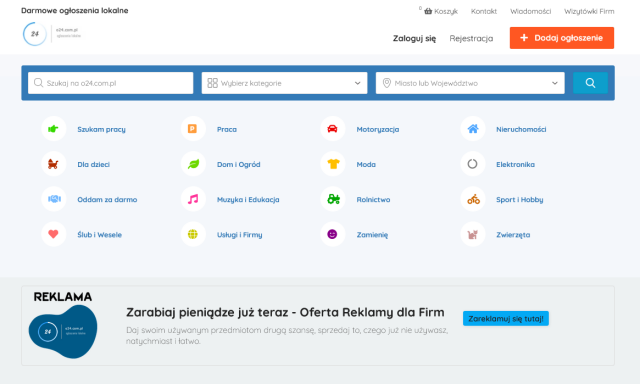Image resolution: width=640 pixels, height=384 pixels.
Task: Click the blue house Nieruchomości icon
Action: (473, 129)
